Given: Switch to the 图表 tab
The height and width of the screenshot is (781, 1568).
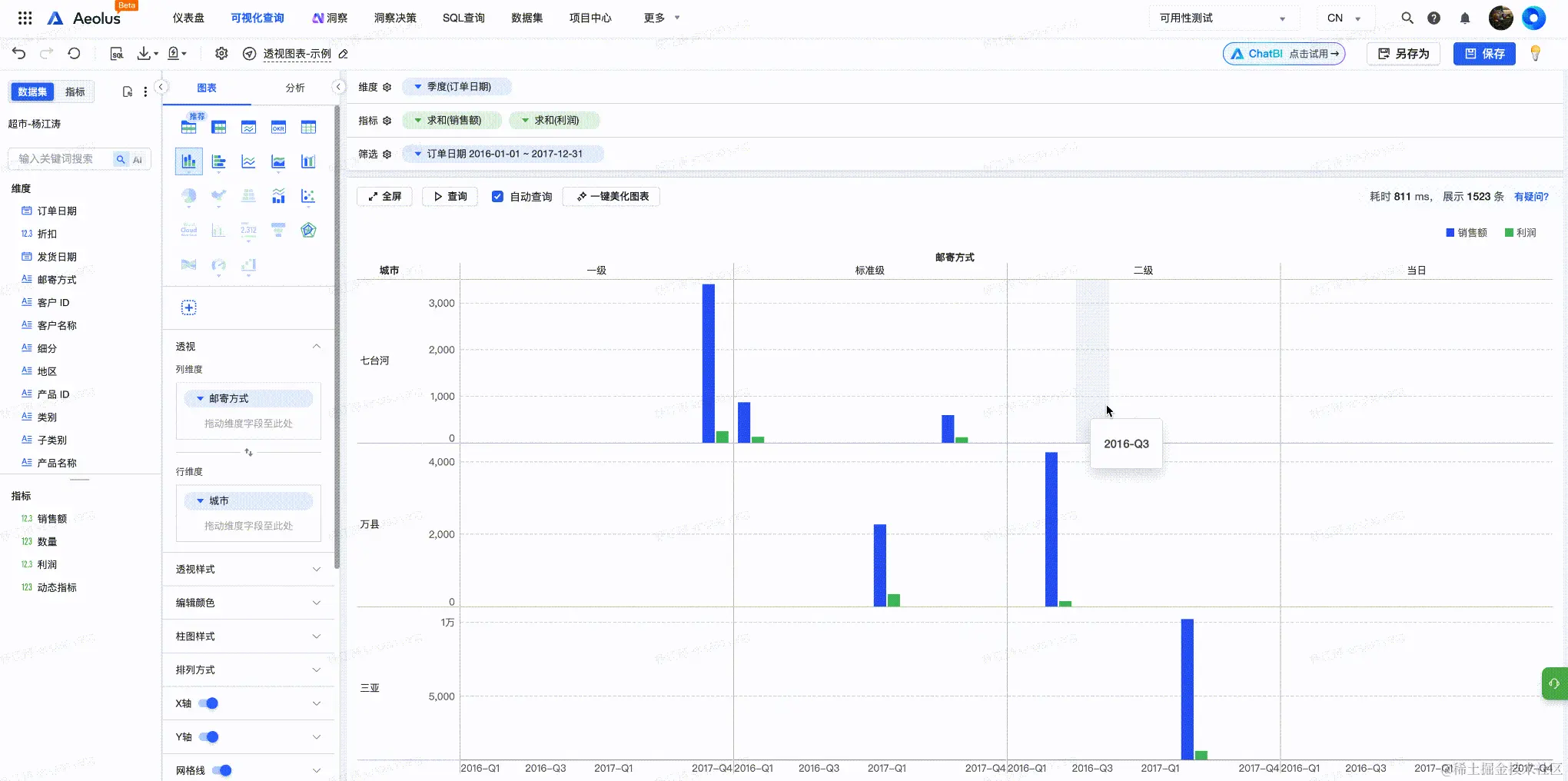Looking at the screenshot, I should (x=207, y=88).
